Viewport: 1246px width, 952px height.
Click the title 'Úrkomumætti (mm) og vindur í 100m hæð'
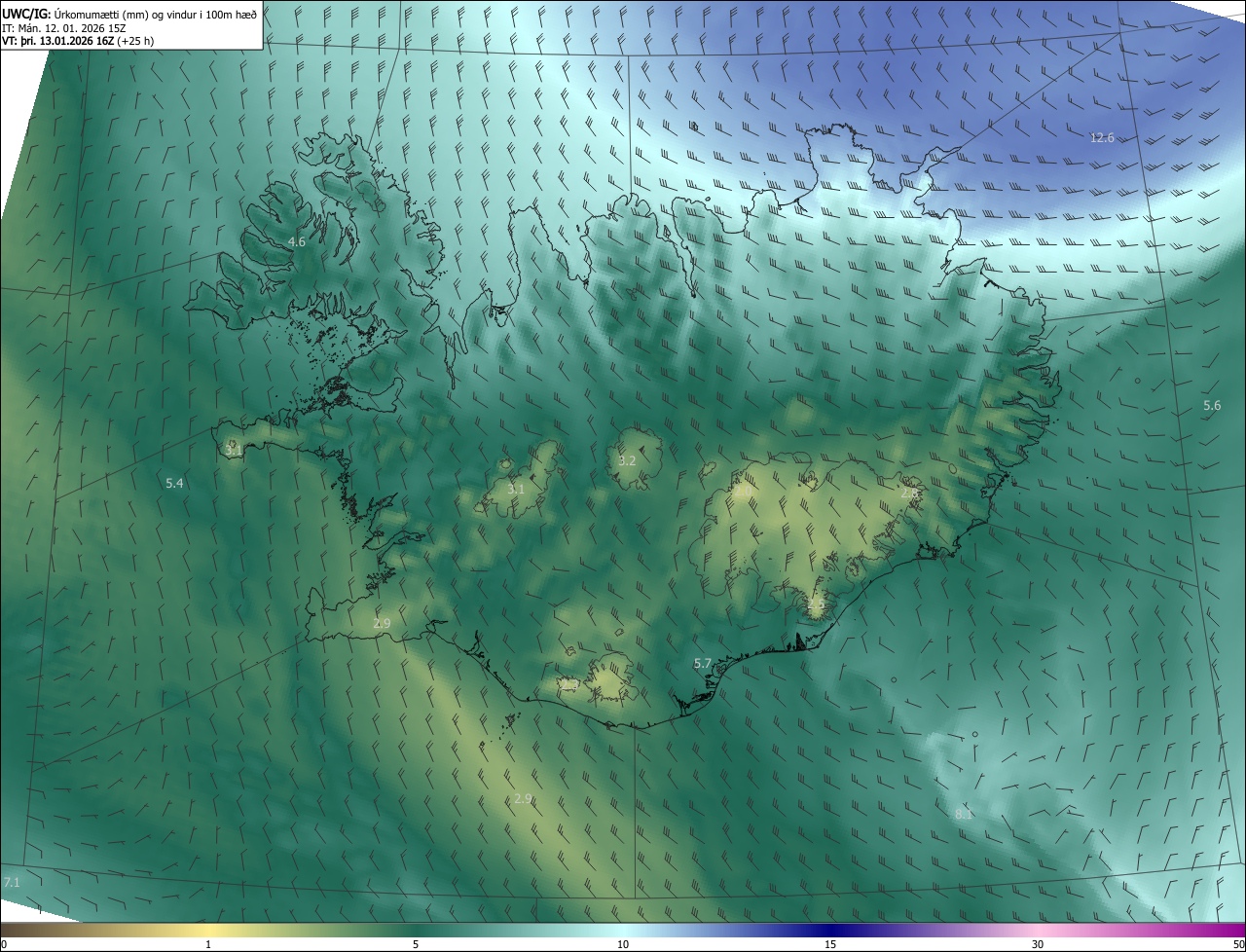[156, 14]
